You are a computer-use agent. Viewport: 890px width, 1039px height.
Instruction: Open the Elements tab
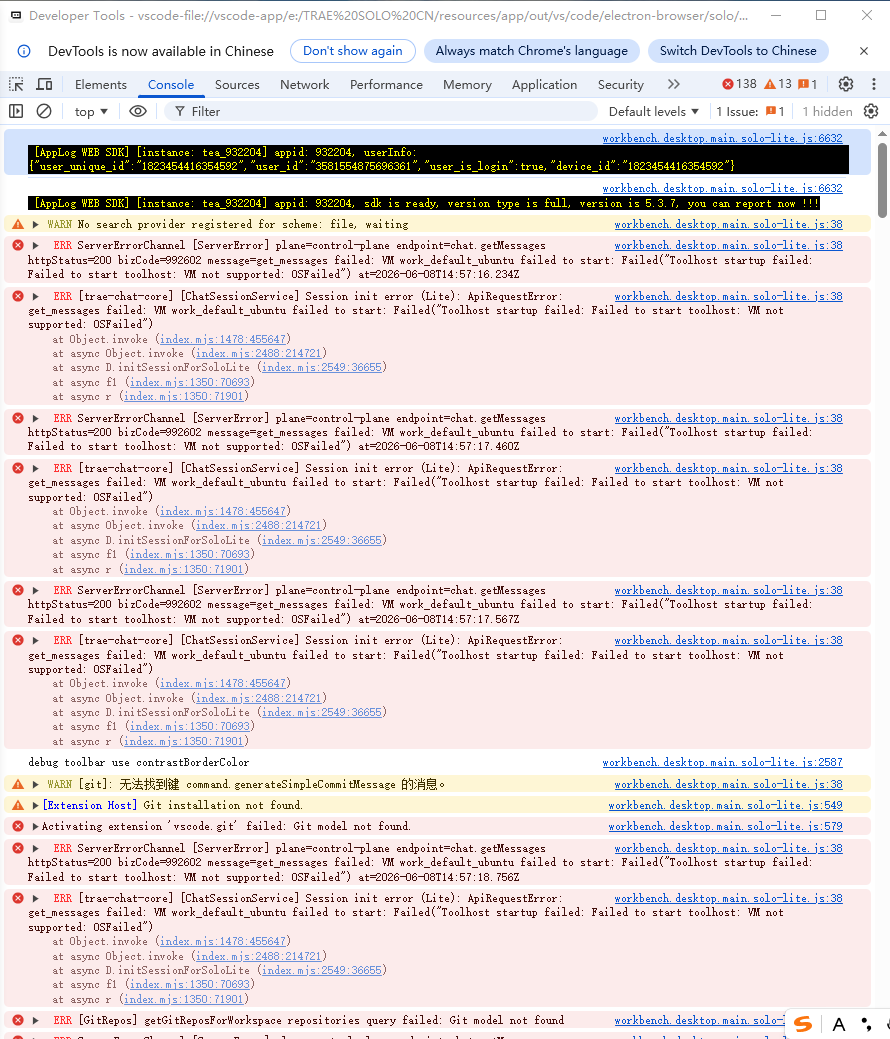pyautogui.click(x=101, y=84)
